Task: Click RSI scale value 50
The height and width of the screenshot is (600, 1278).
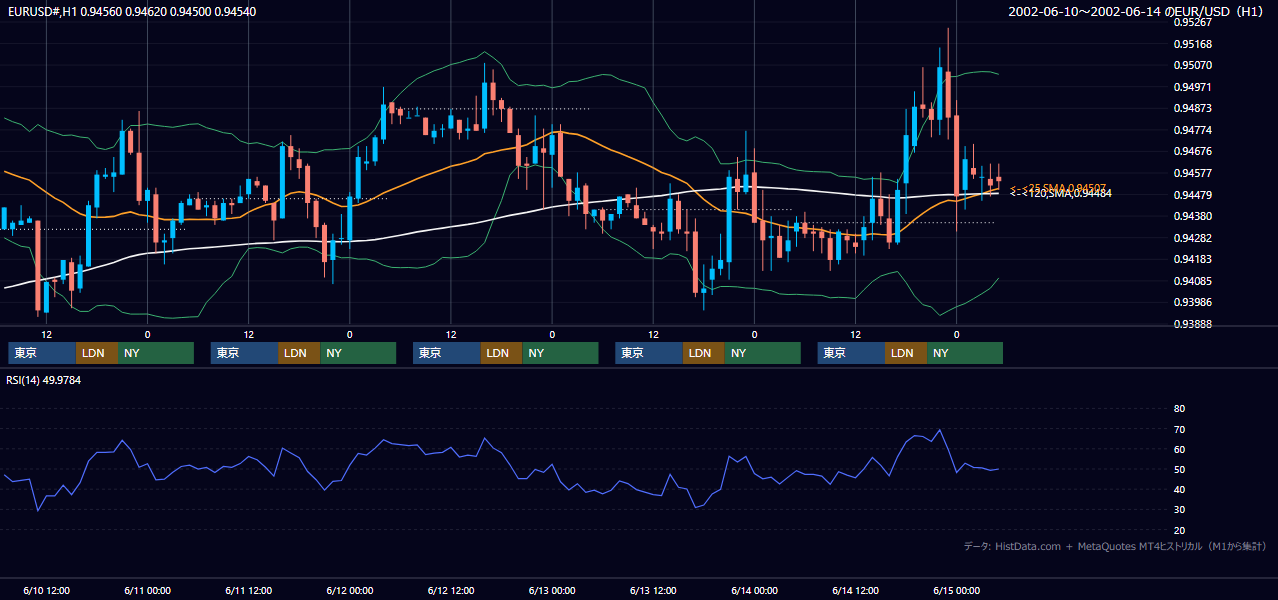Action: [x=1179, y=469]
